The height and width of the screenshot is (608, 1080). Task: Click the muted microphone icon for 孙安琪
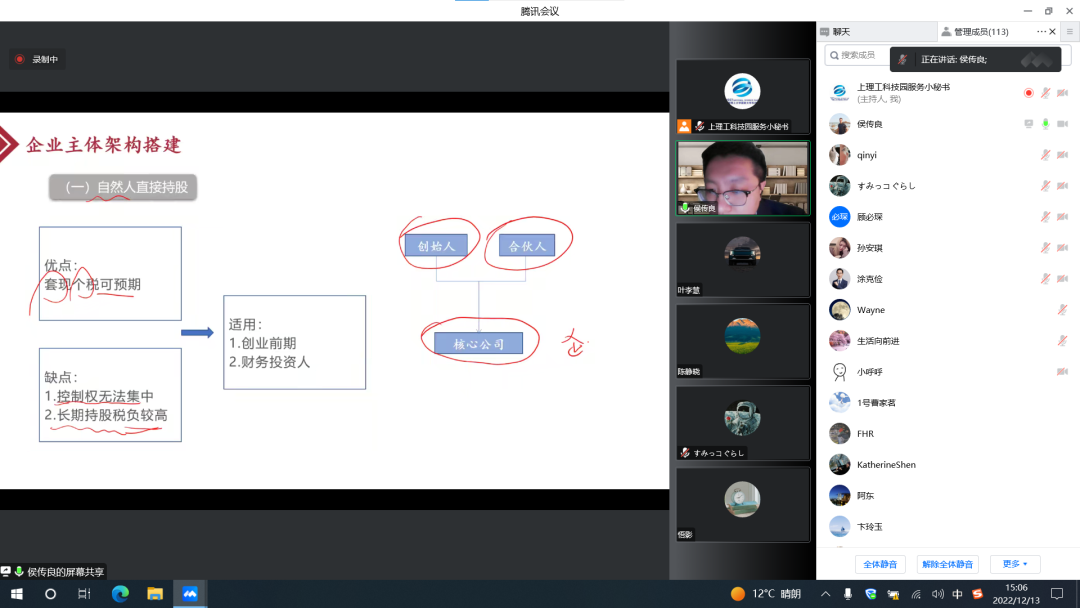(1046, 248)
